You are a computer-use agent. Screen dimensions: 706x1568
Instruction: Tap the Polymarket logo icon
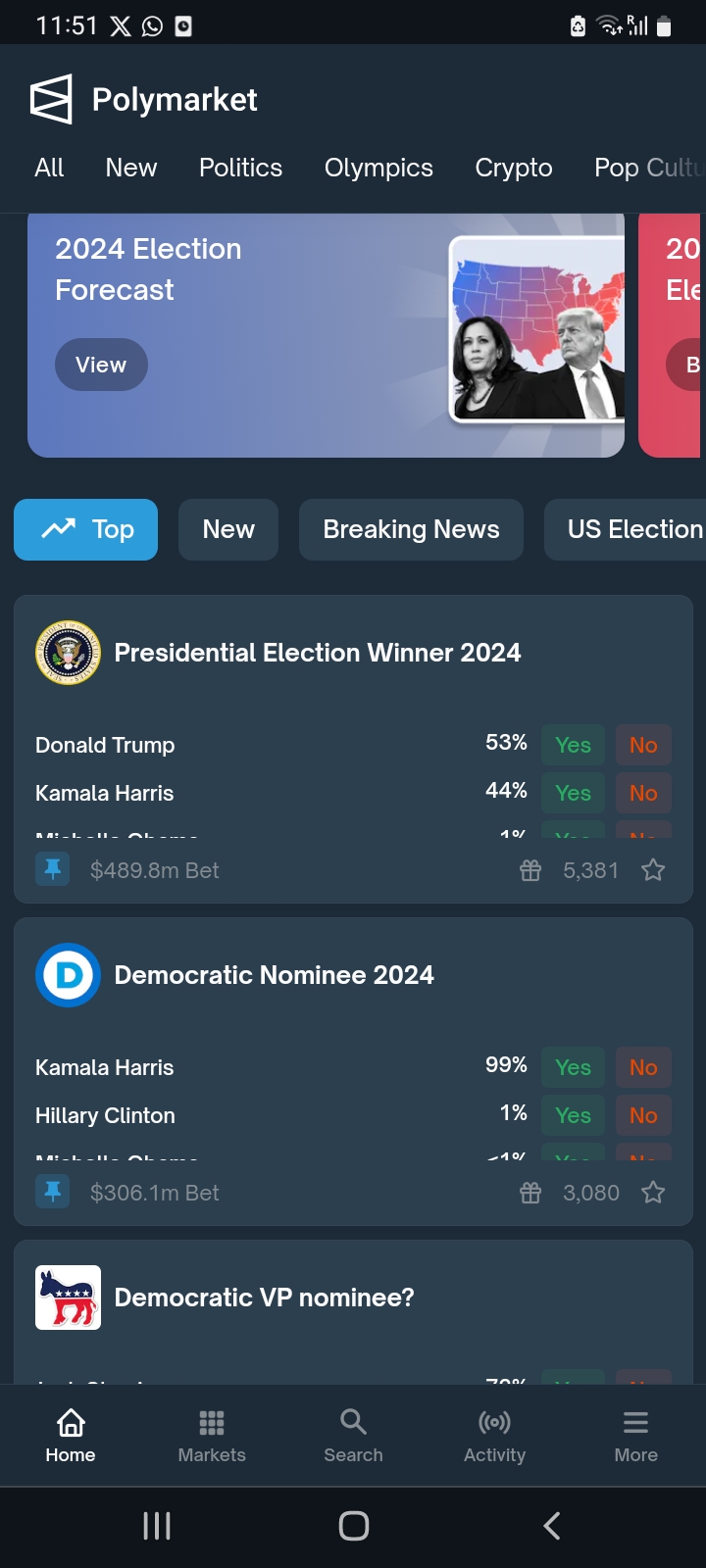click(51, 99)
